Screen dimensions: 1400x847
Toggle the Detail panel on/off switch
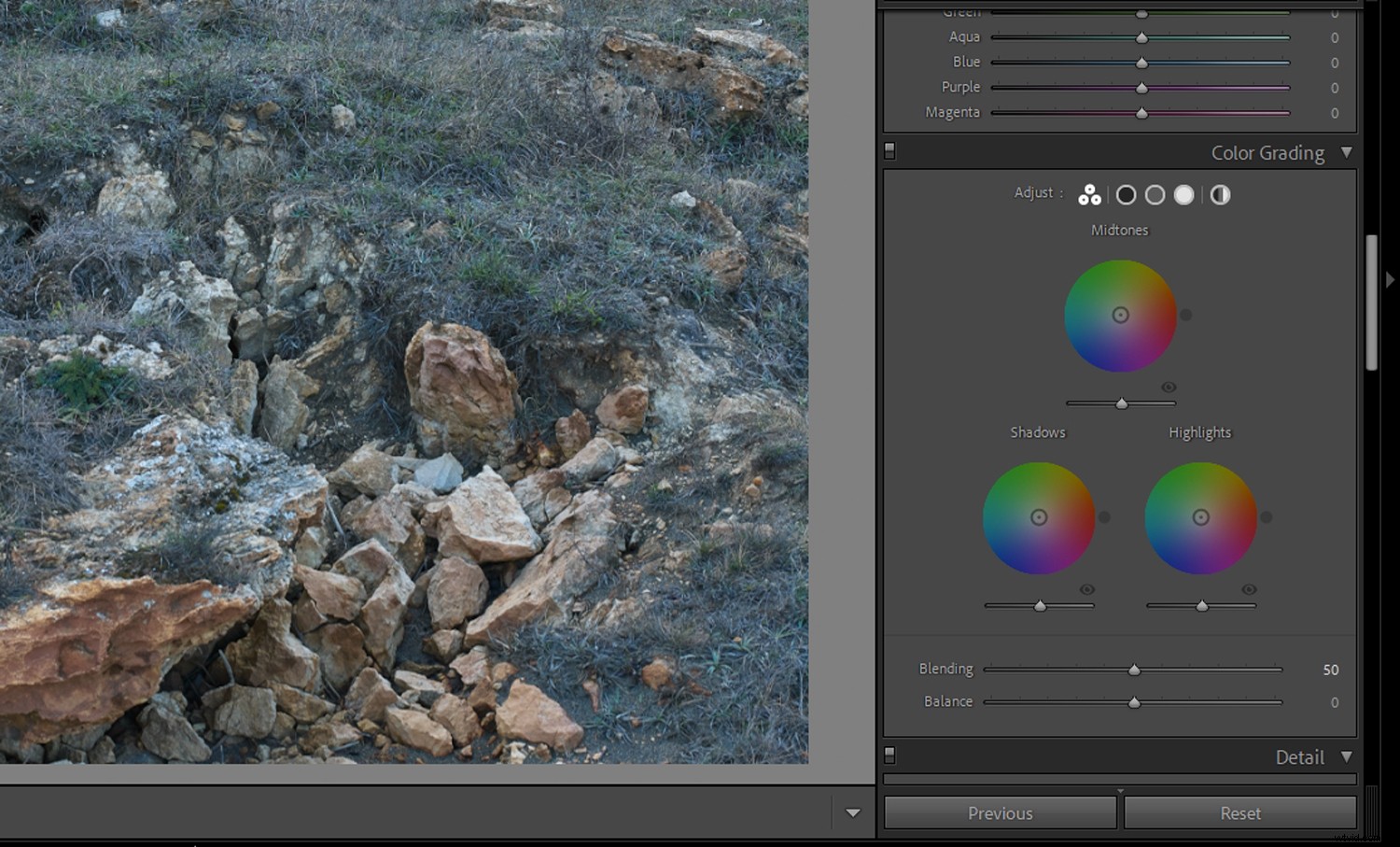[x=889, y=755]
